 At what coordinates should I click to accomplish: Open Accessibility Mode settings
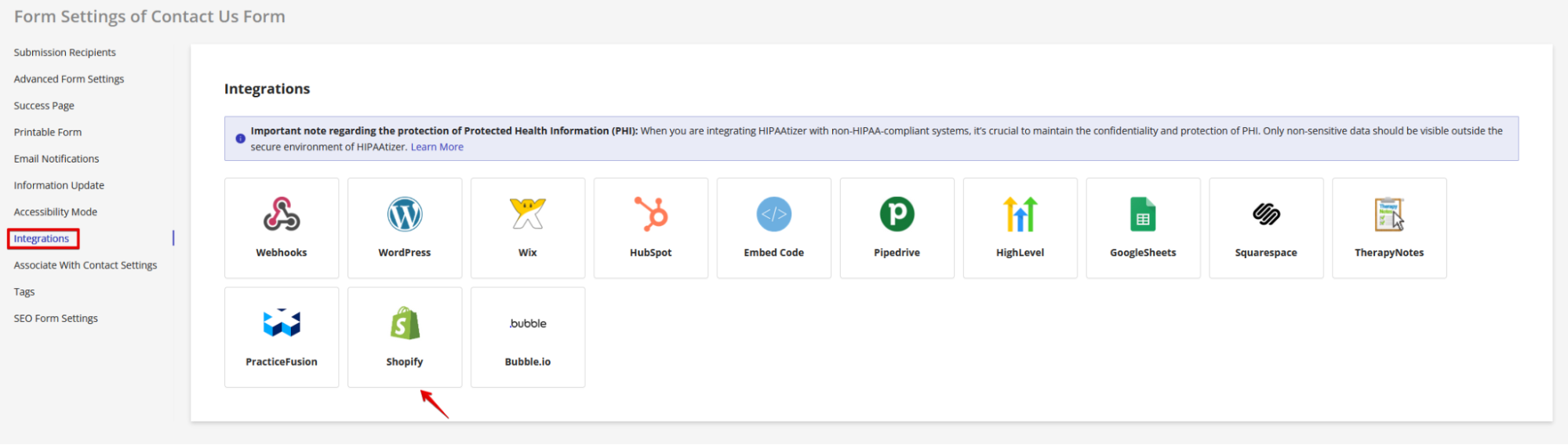[56, 213]
